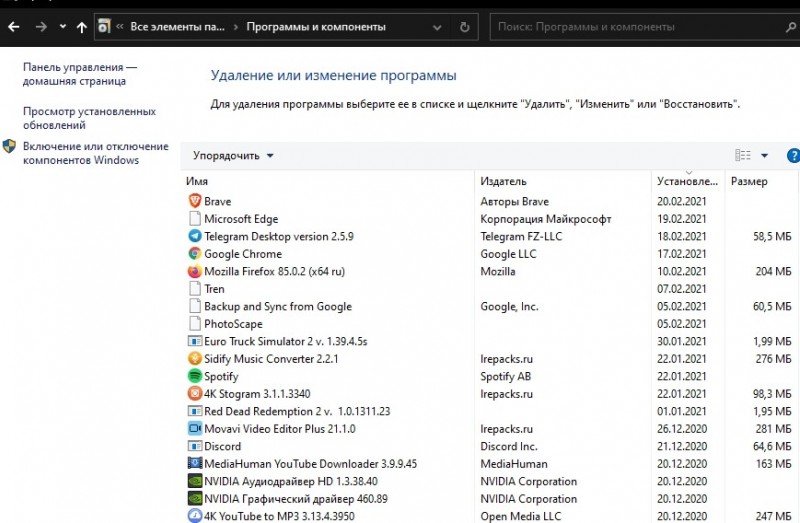The image size is (800, 523).
Task: Select the Red Dead Redemption 2 icon
Action: [194, 411]
